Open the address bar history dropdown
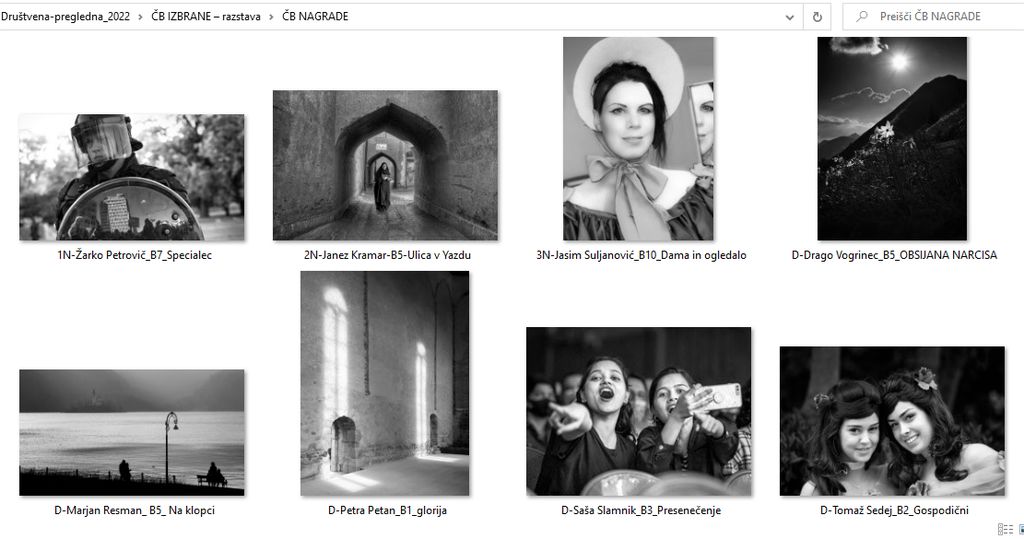The height and width of the screenshot is (539, 1024). coord(790,16)
